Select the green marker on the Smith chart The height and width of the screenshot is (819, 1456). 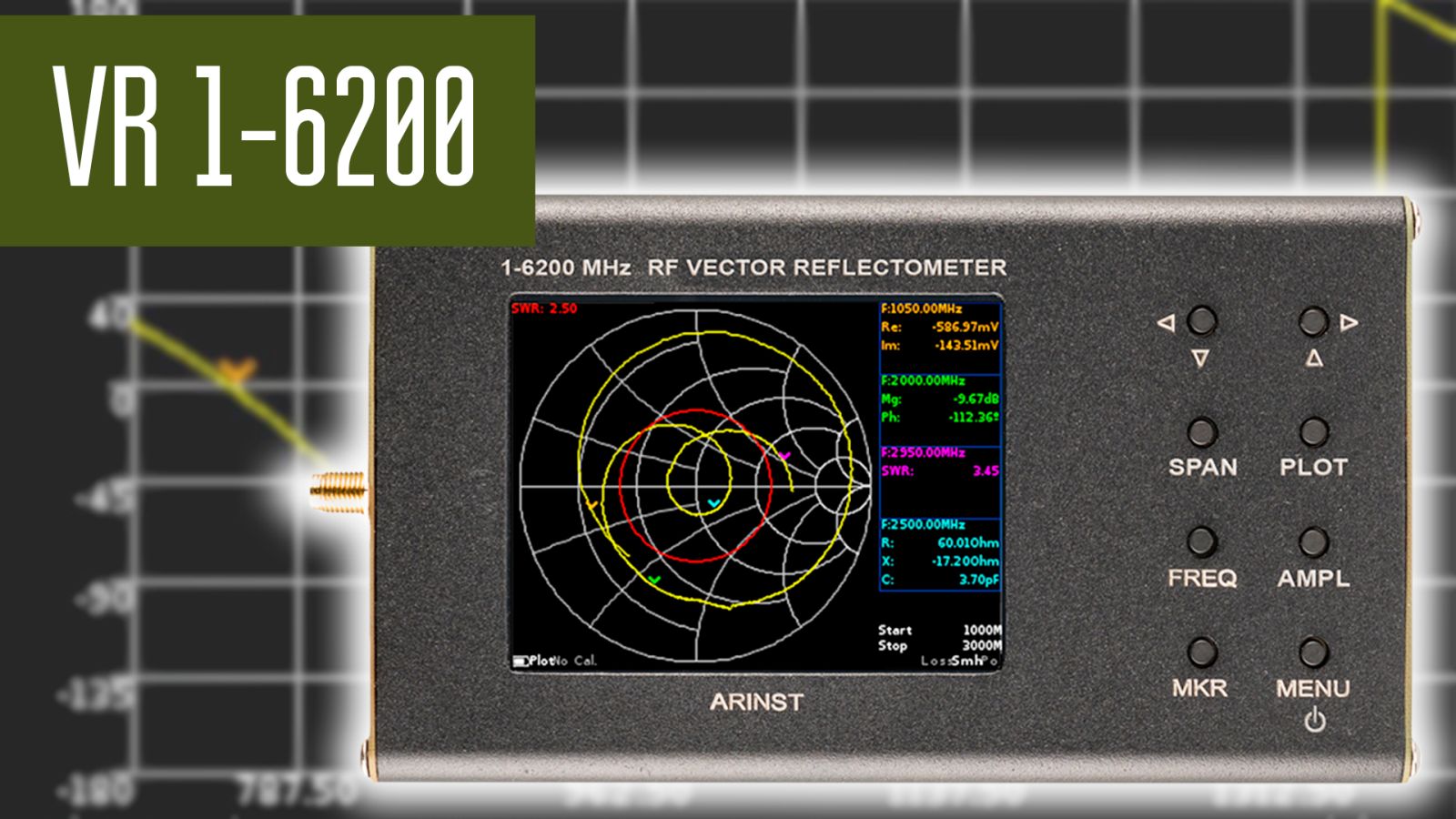coord(653,579)
